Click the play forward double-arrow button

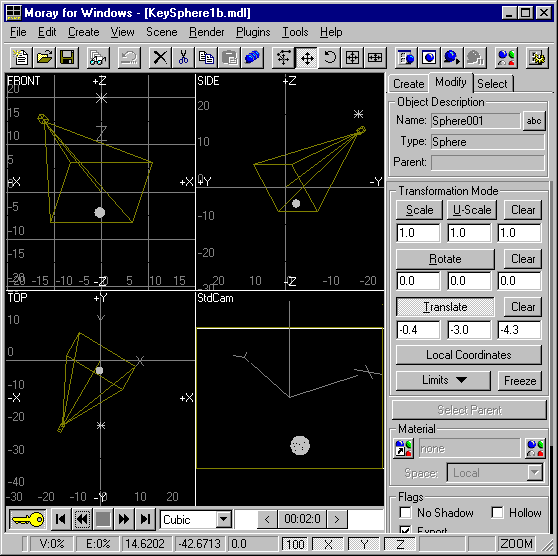click(x=124, y=519)
